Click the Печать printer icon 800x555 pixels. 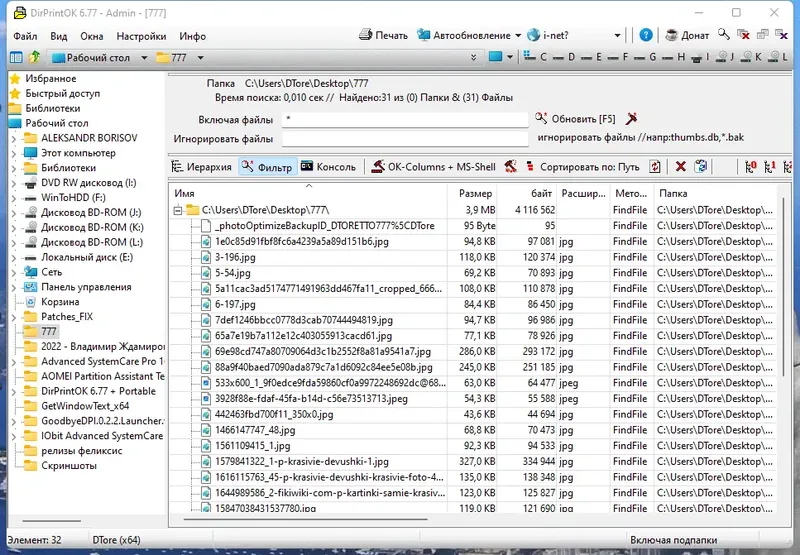click(x=365, y=35)
